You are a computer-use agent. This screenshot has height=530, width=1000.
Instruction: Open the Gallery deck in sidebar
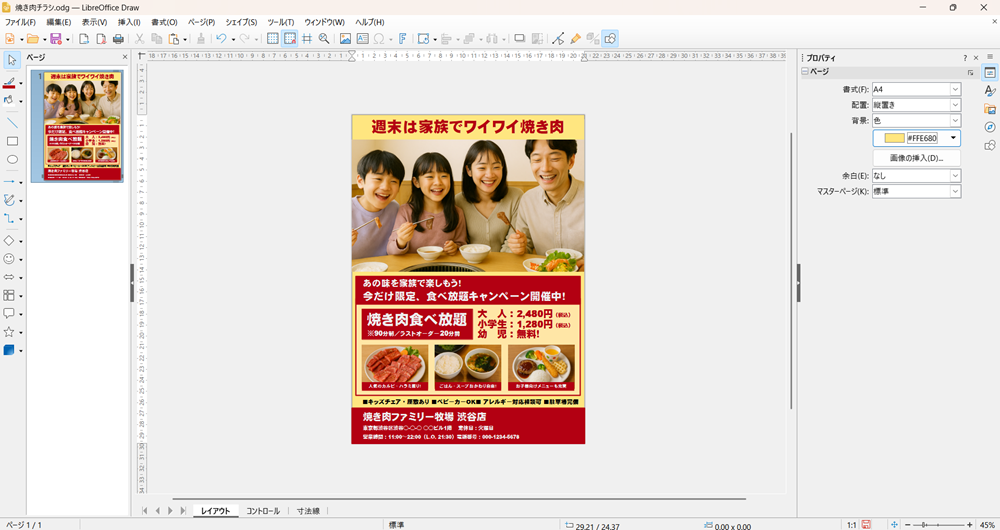pyautogui.click(x=990, y=109)
